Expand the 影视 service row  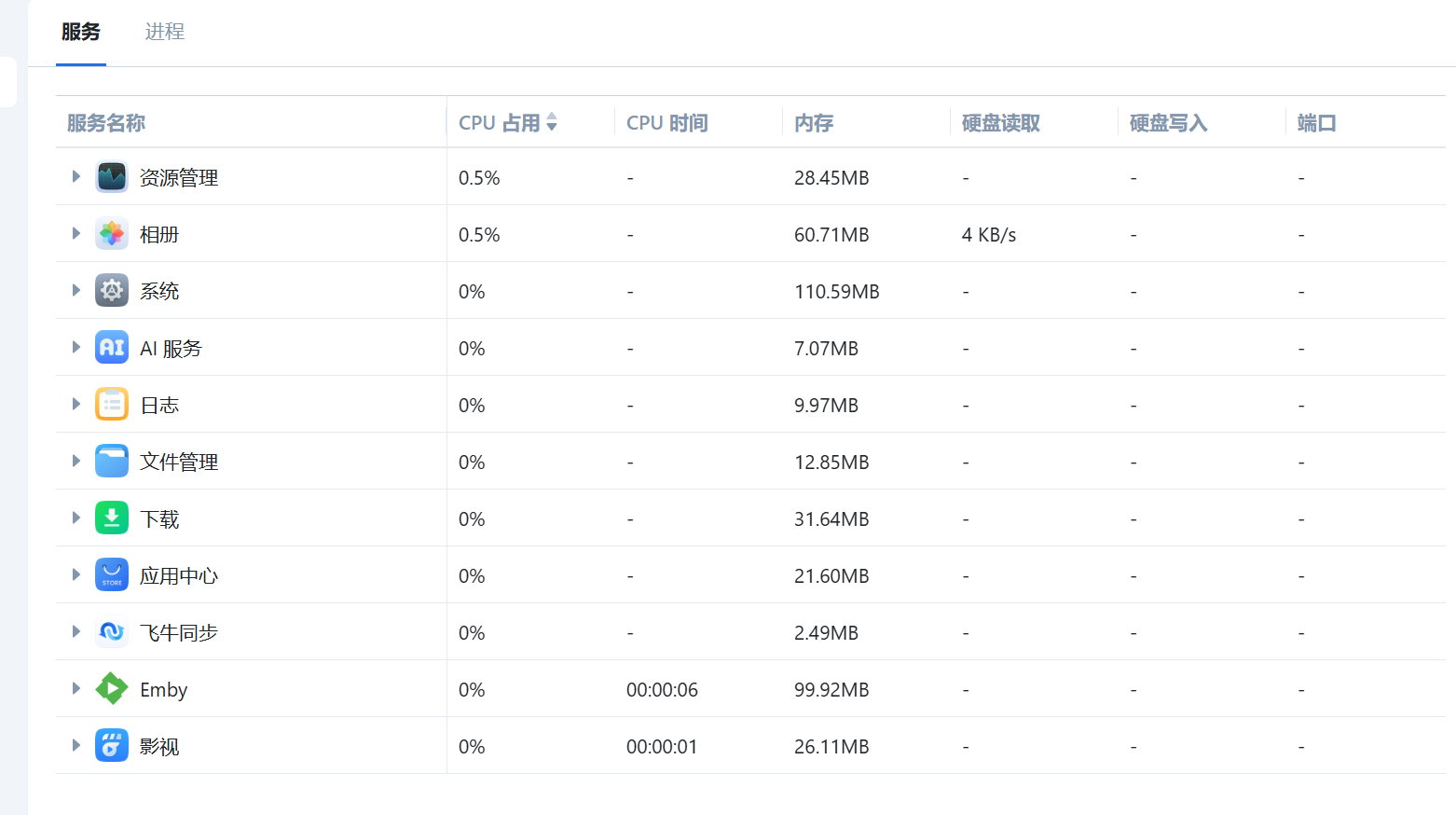point(76,745)
